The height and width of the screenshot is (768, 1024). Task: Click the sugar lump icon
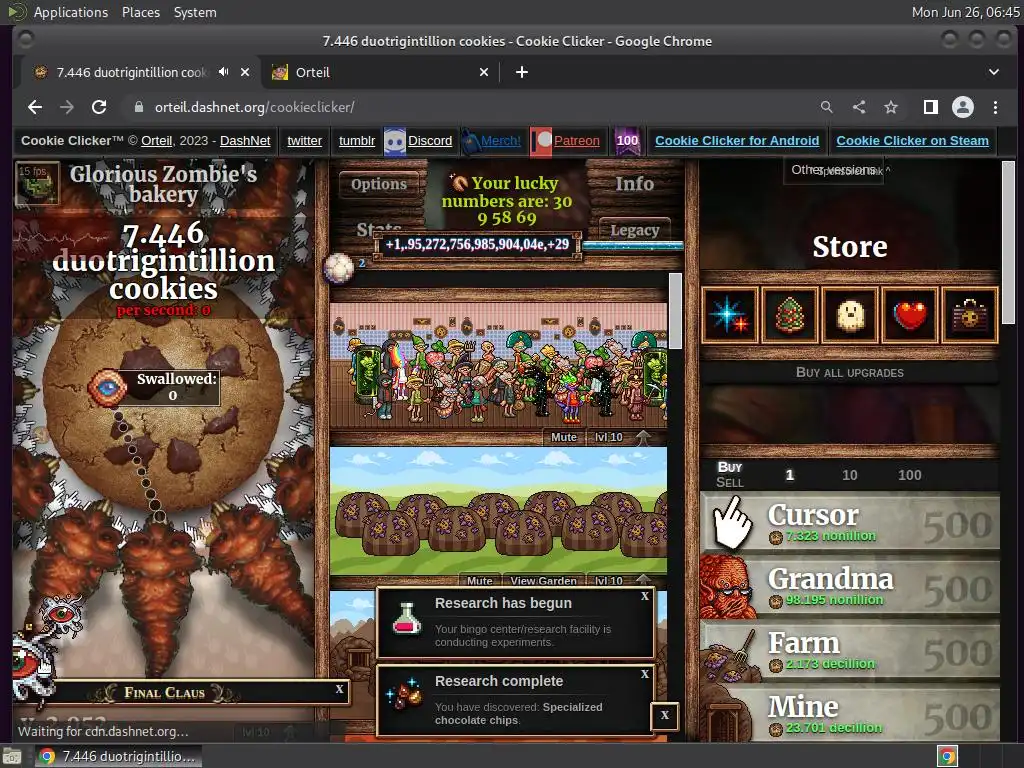coord(338,268)
